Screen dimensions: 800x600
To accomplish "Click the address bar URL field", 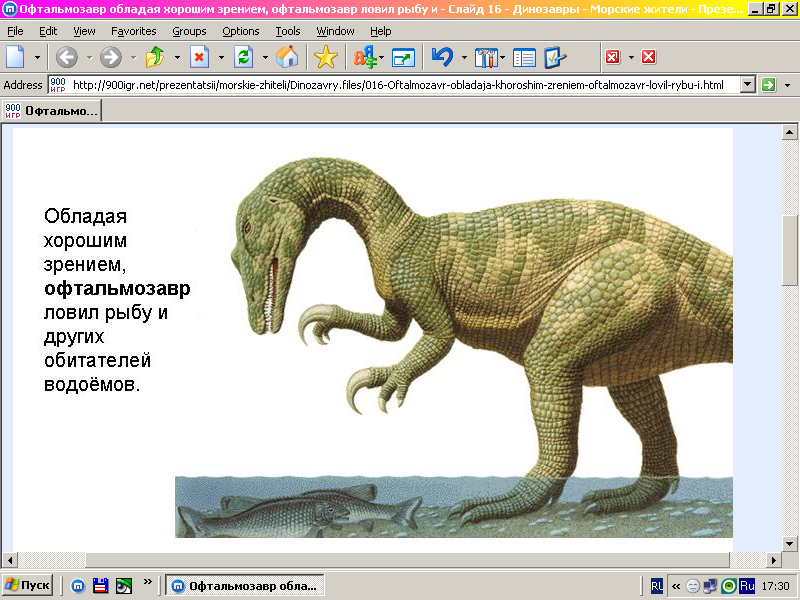I will point(400,85).
